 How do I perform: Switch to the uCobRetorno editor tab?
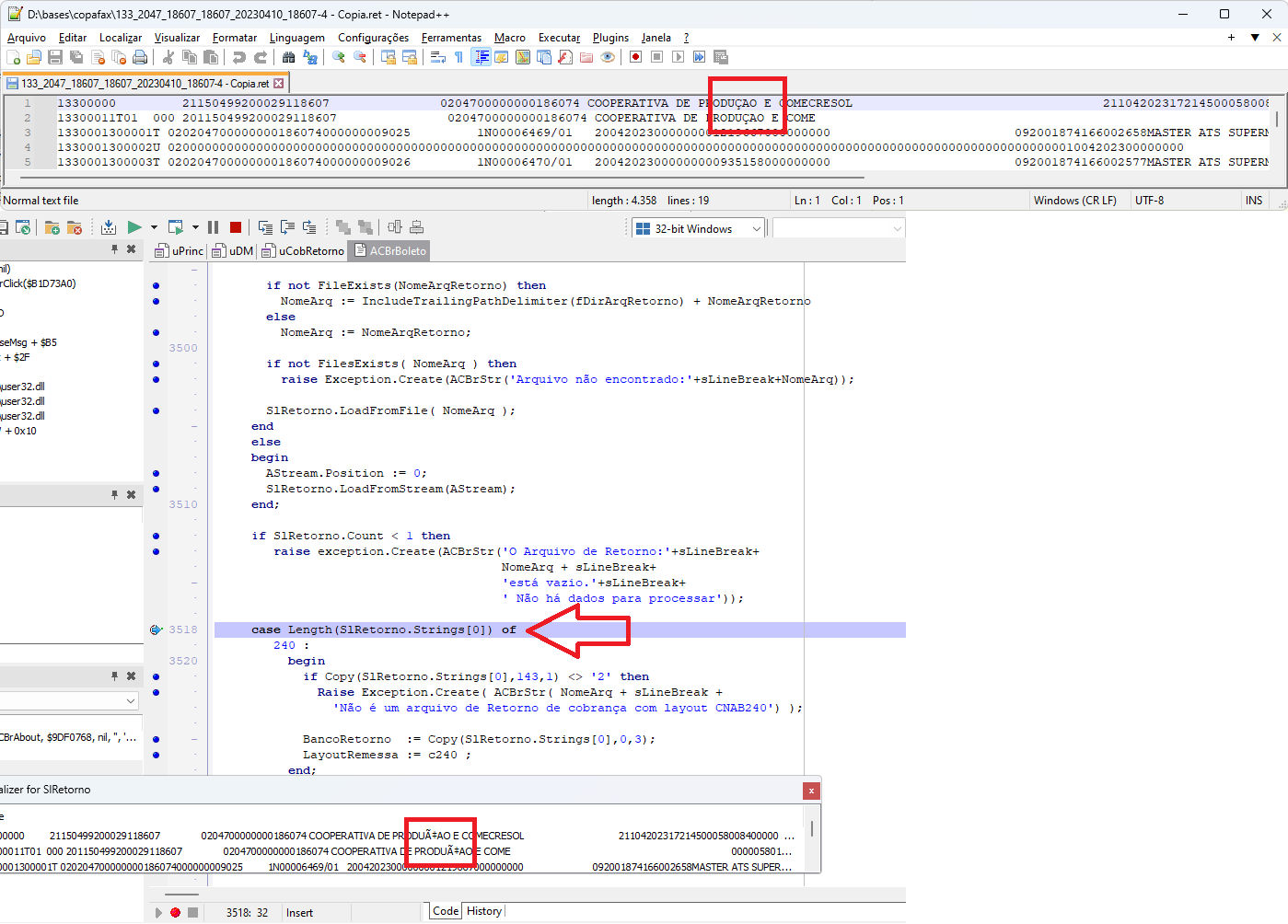pos(304,250)
